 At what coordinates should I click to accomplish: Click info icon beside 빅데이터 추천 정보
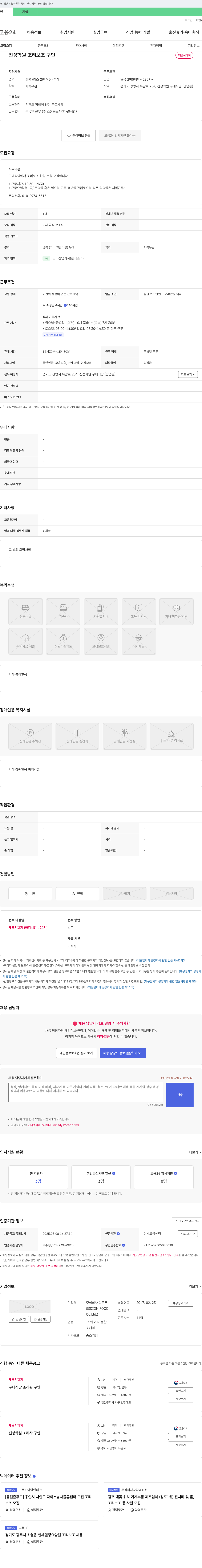tap(34, 1476)
